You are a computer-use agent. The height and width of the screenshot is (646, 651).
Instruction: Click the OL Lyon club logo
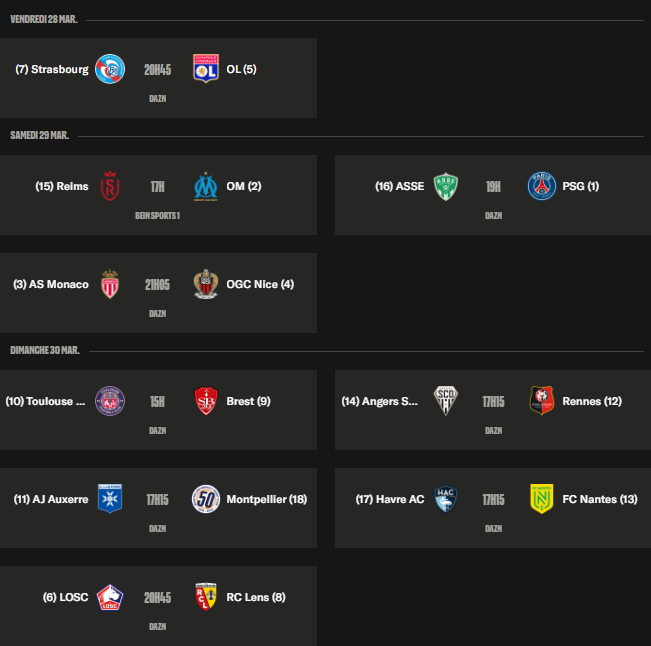205,69
